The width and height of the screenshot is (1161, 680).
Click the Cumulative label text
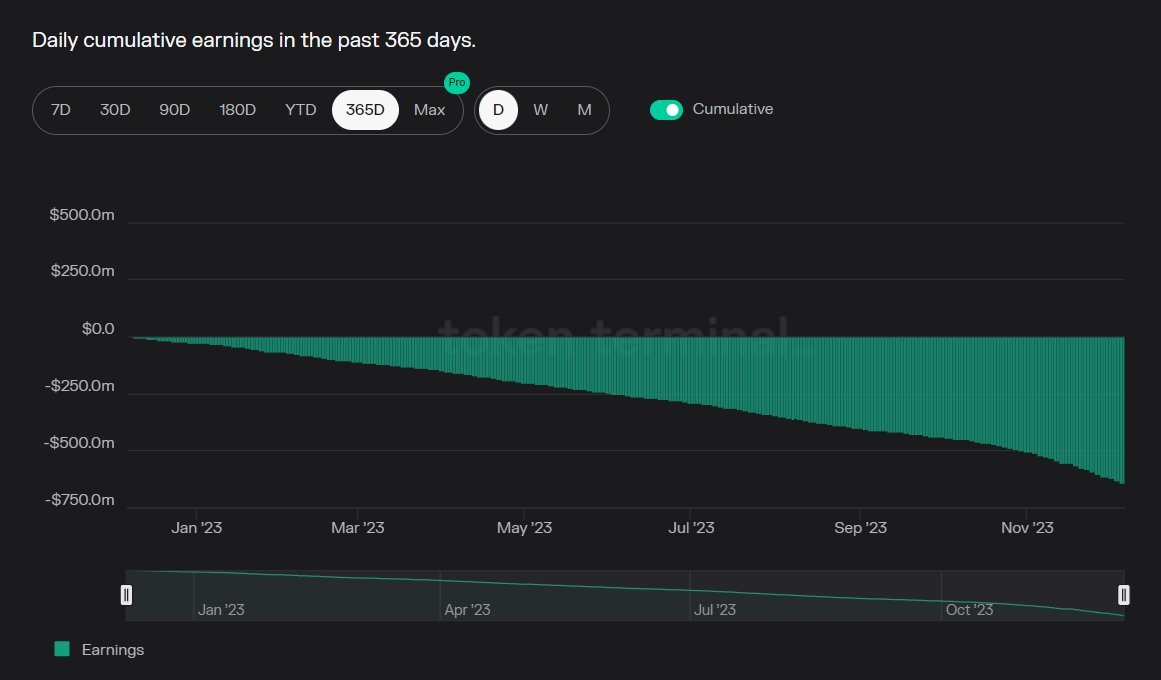[732, 110]
